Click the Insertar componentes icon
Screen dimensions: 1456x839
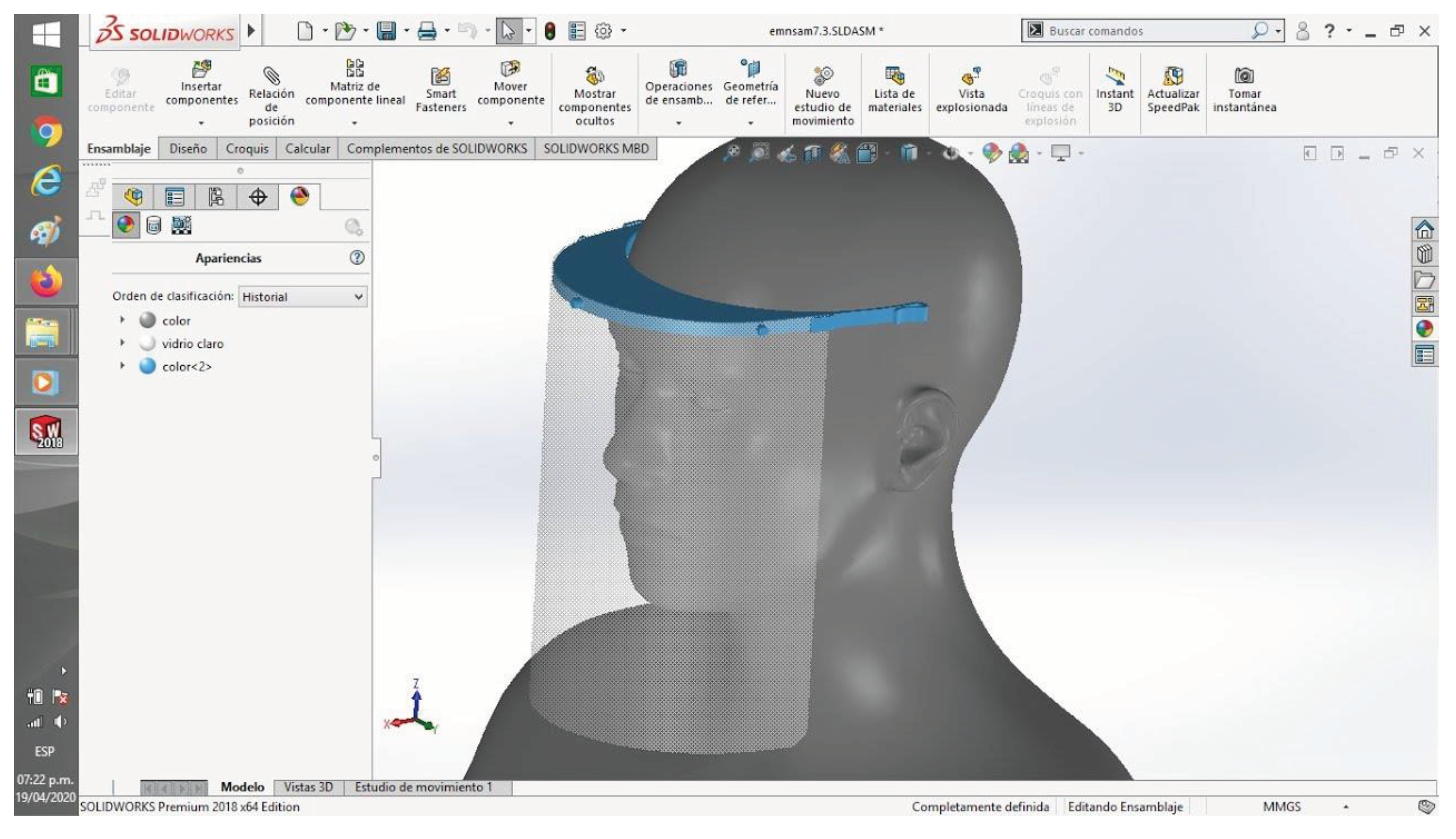tap(201, 70)
